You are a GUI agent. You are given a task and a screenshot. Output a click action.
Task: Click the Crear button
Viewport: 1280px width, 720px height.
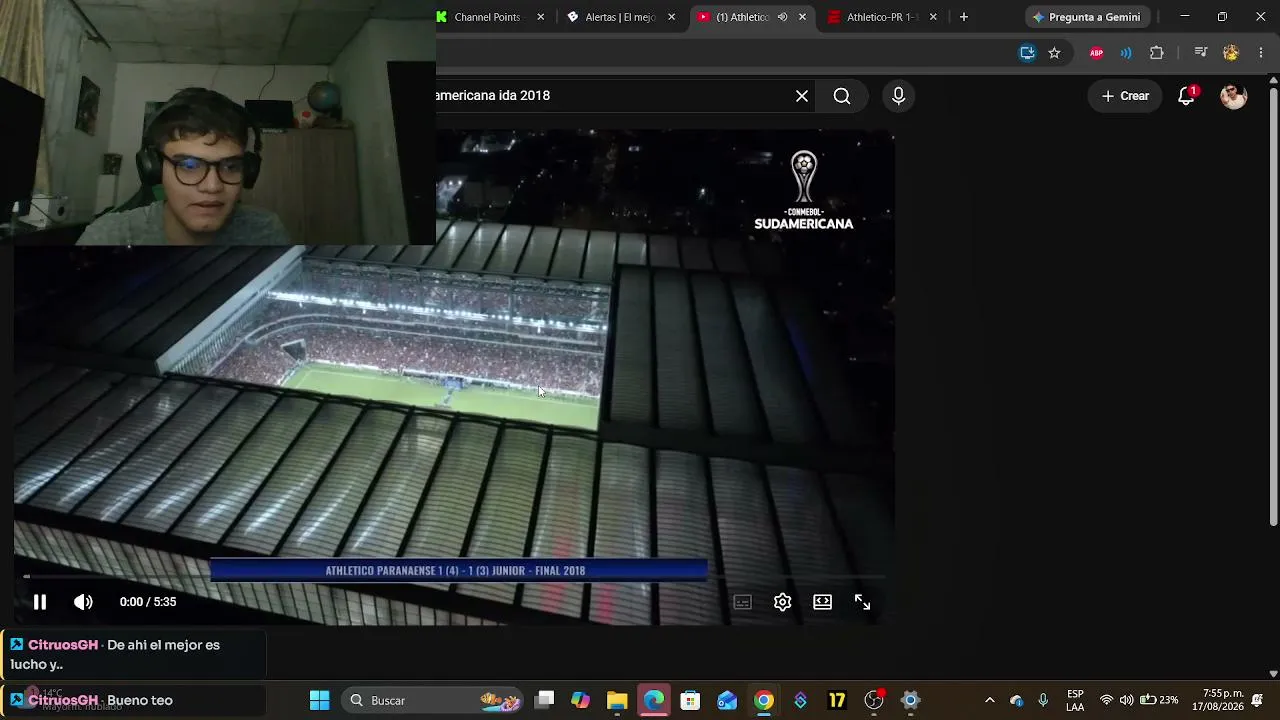click(x=1125, y=96)
